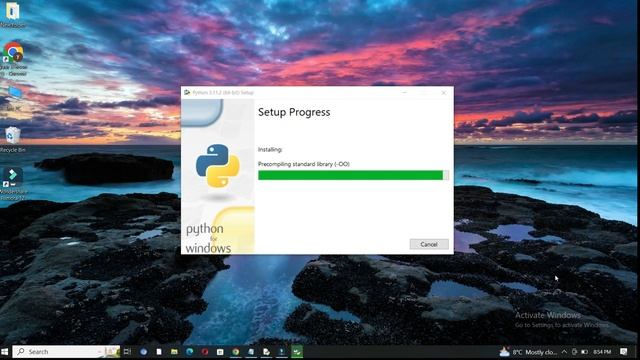
Task: Click the system tray icon right of the chevron
Action: (x=574, y=351)
